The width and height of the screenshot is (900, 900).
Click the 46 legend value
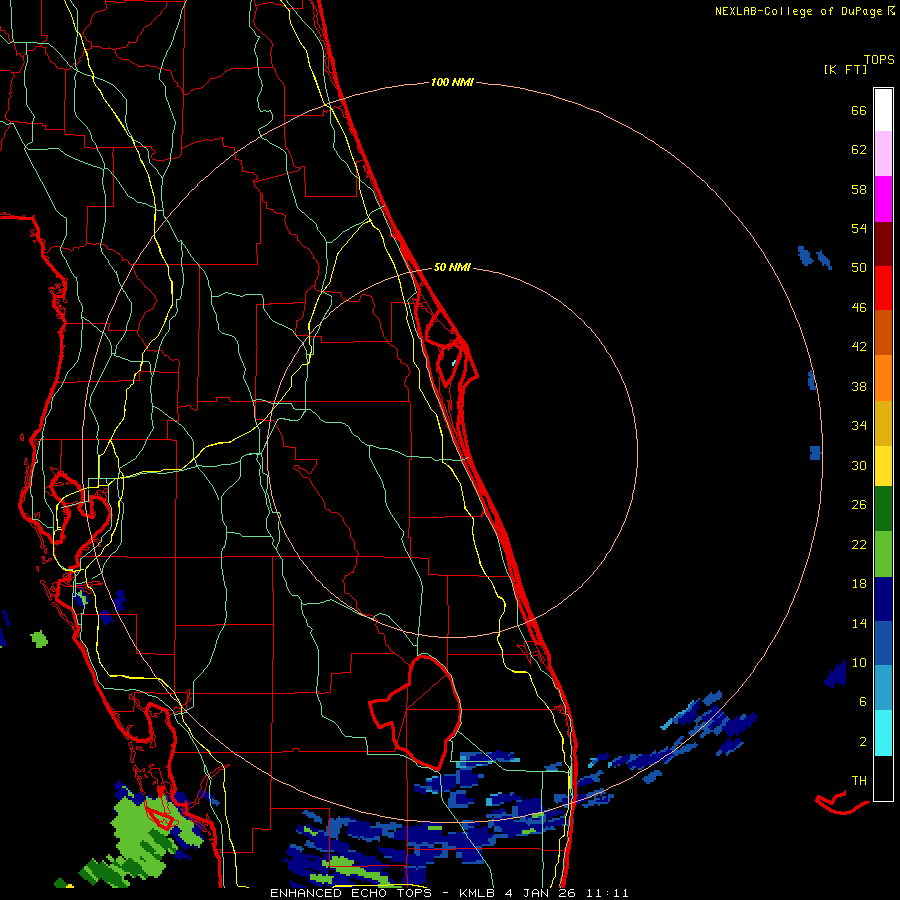pos(859,308)
